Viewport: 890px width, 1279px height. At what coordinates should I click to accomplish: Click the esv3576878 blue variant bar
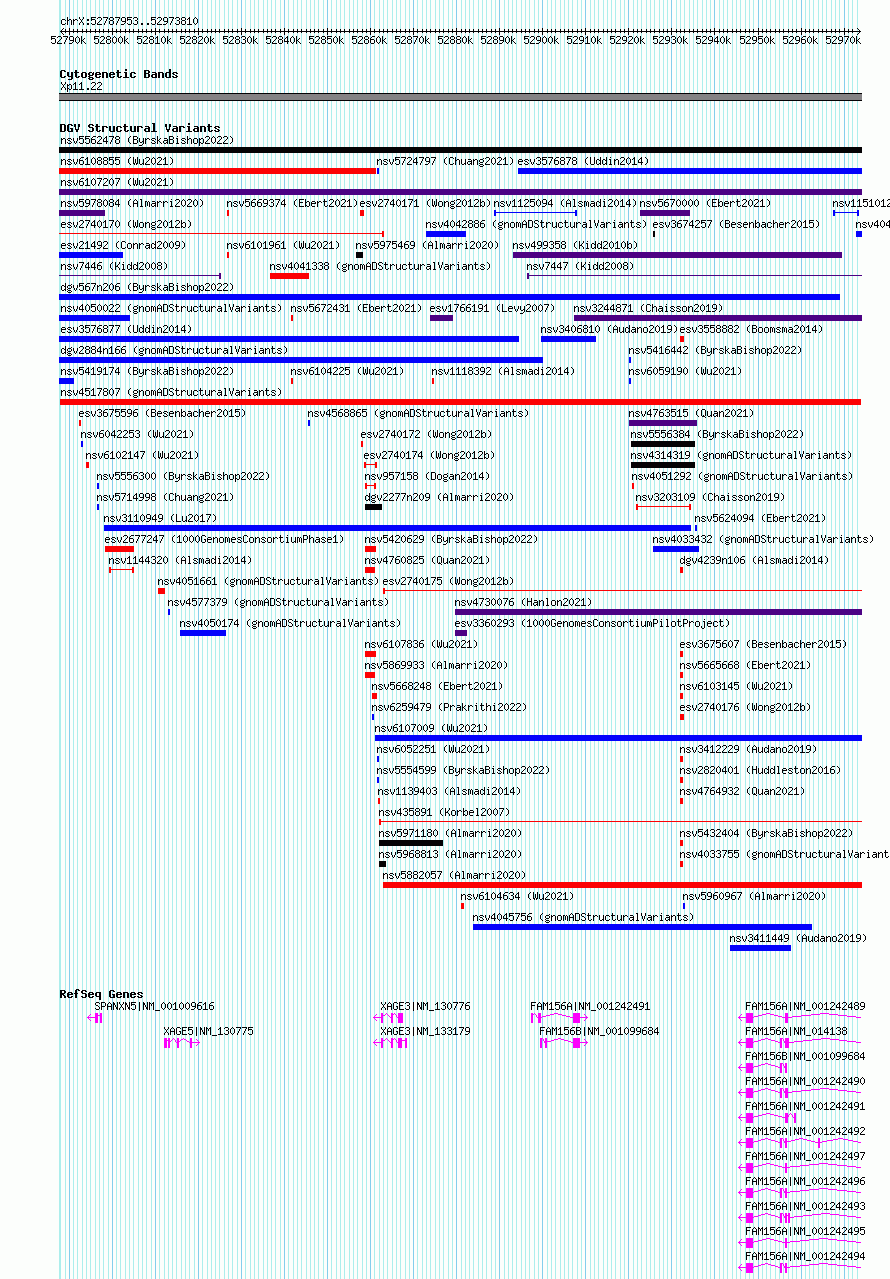[x=689, y=171]
